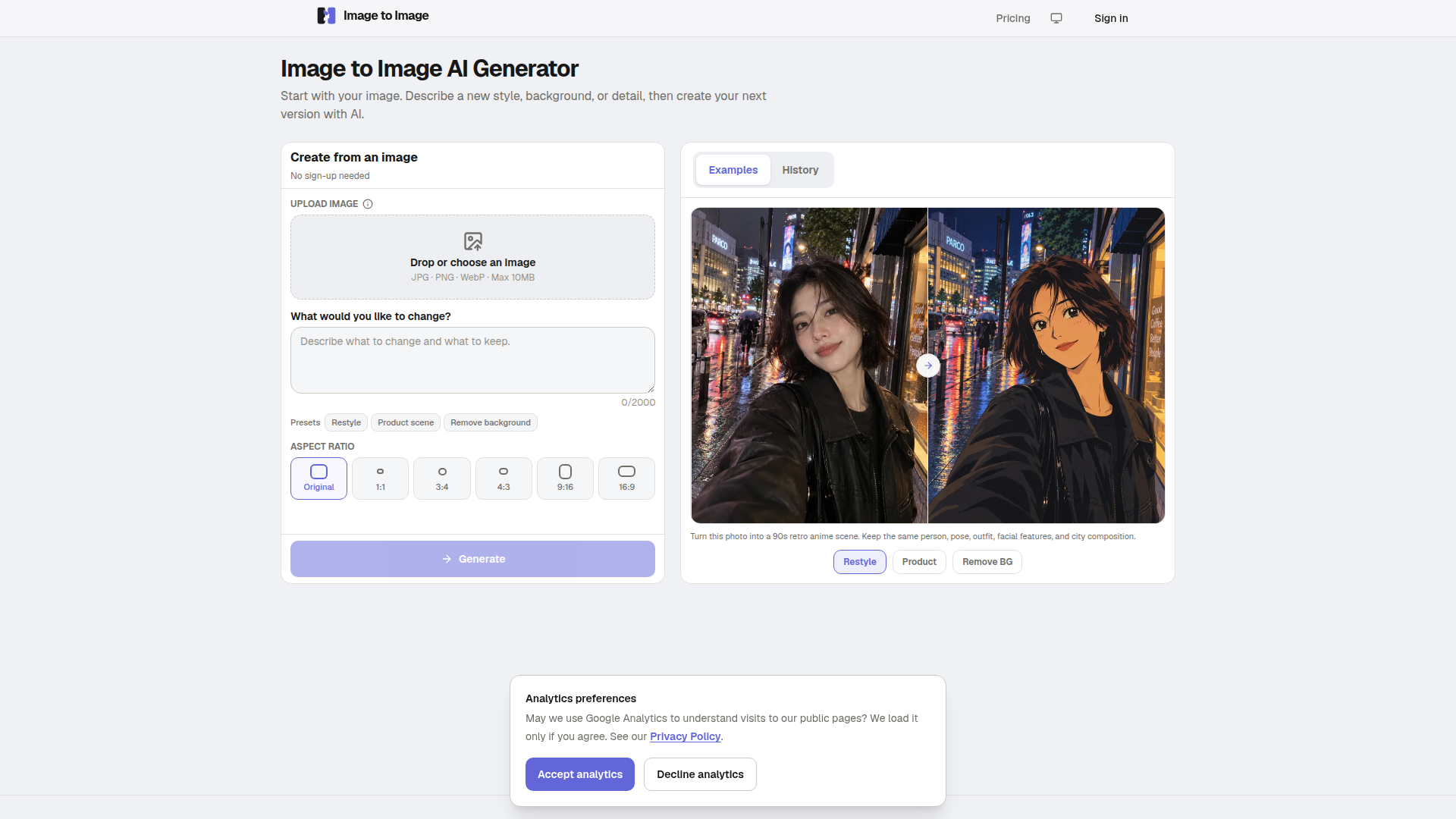The width and height of the screenshot is (1456, 819).
Task: Select the 1:1 aspect ratio option
Action: pos(381,479)
